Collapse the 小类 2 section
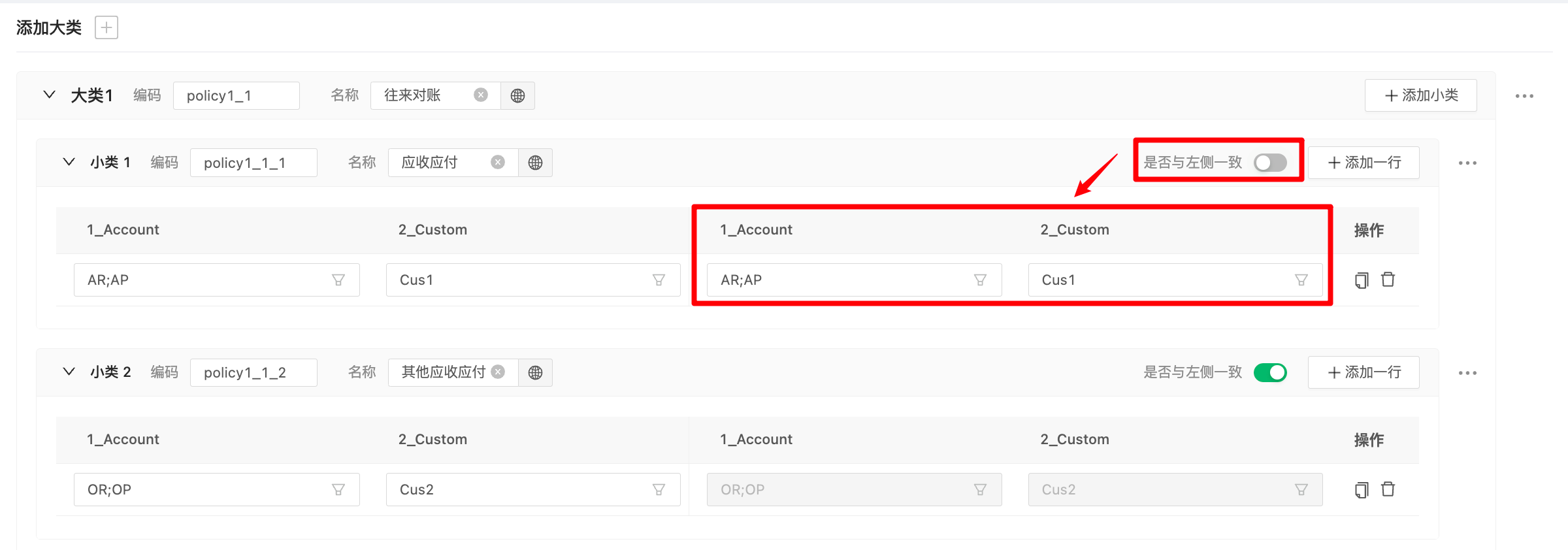This screenshot has height=550, width=1568. pos(69,372)
